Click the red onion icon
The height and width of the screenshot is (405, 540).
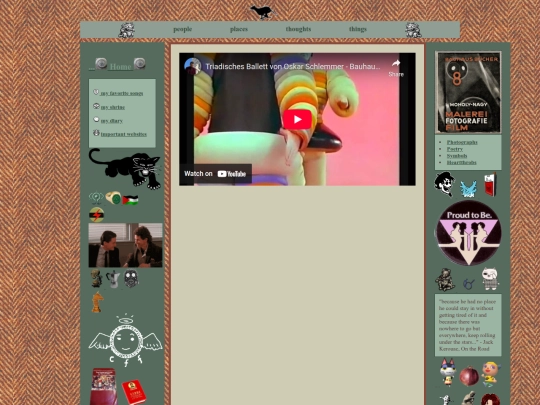[x=469, y=376]
